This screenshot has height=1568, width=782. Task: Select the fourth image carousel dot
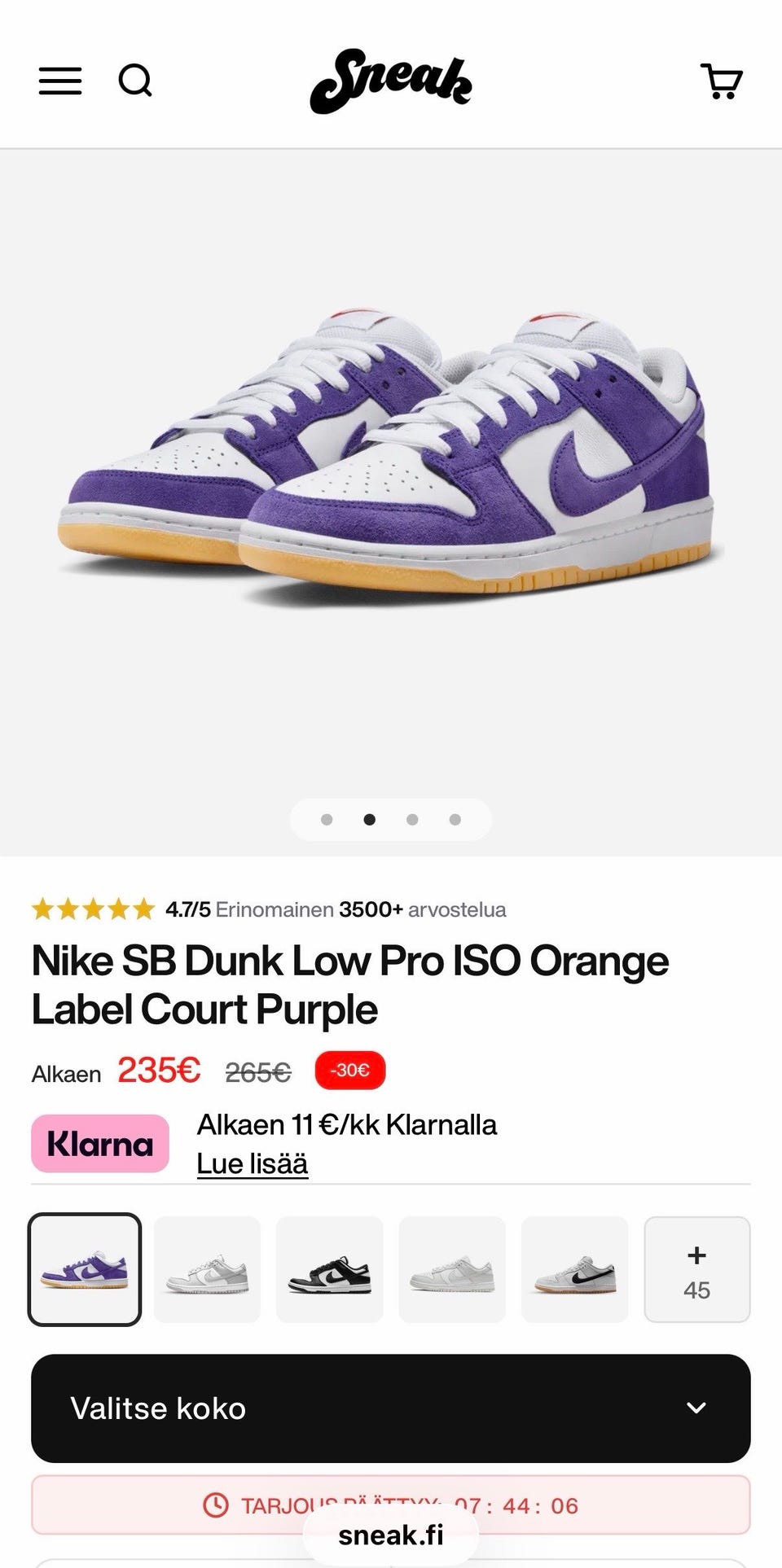455,819
